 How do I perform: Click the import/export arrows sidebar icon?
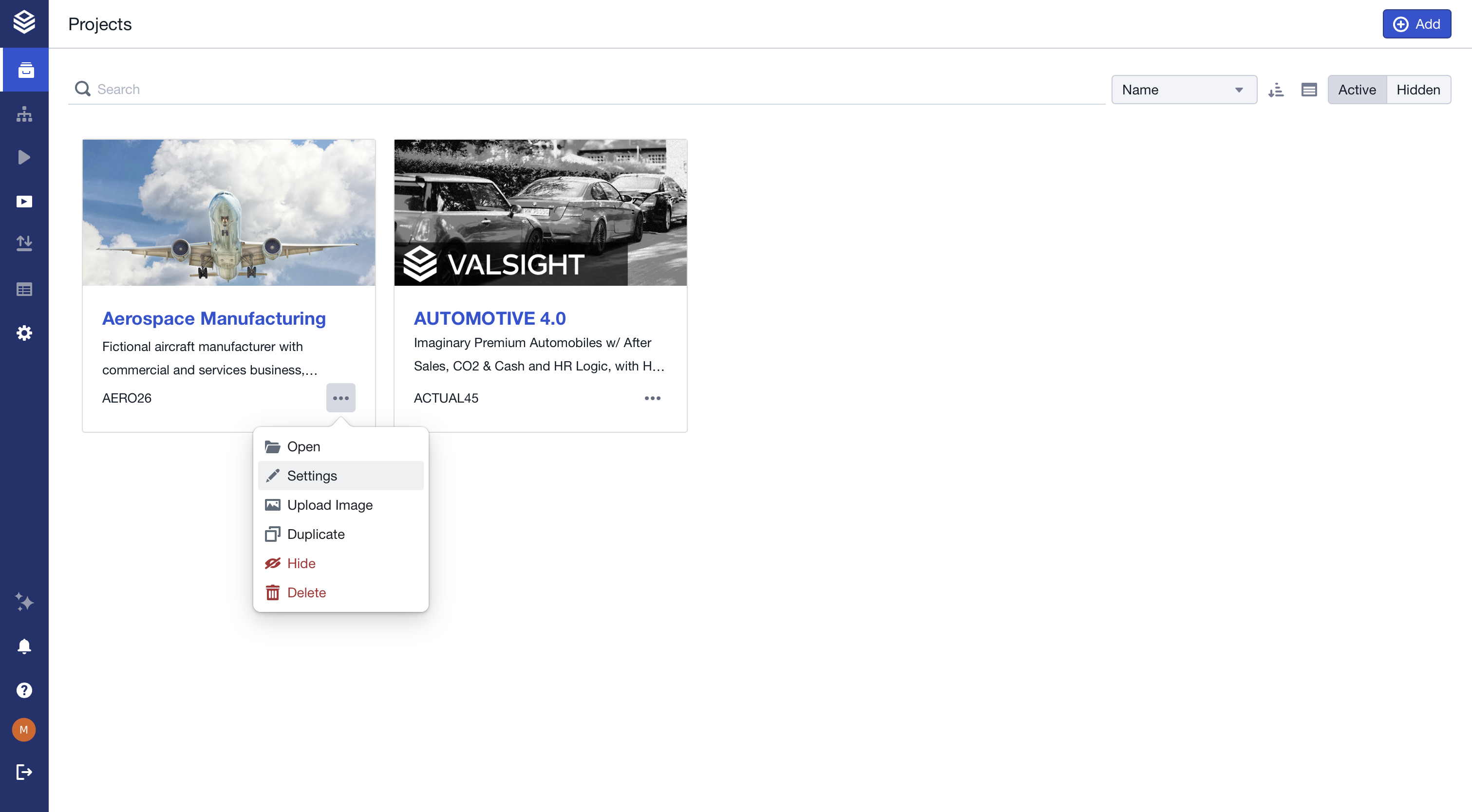[24, 244]
